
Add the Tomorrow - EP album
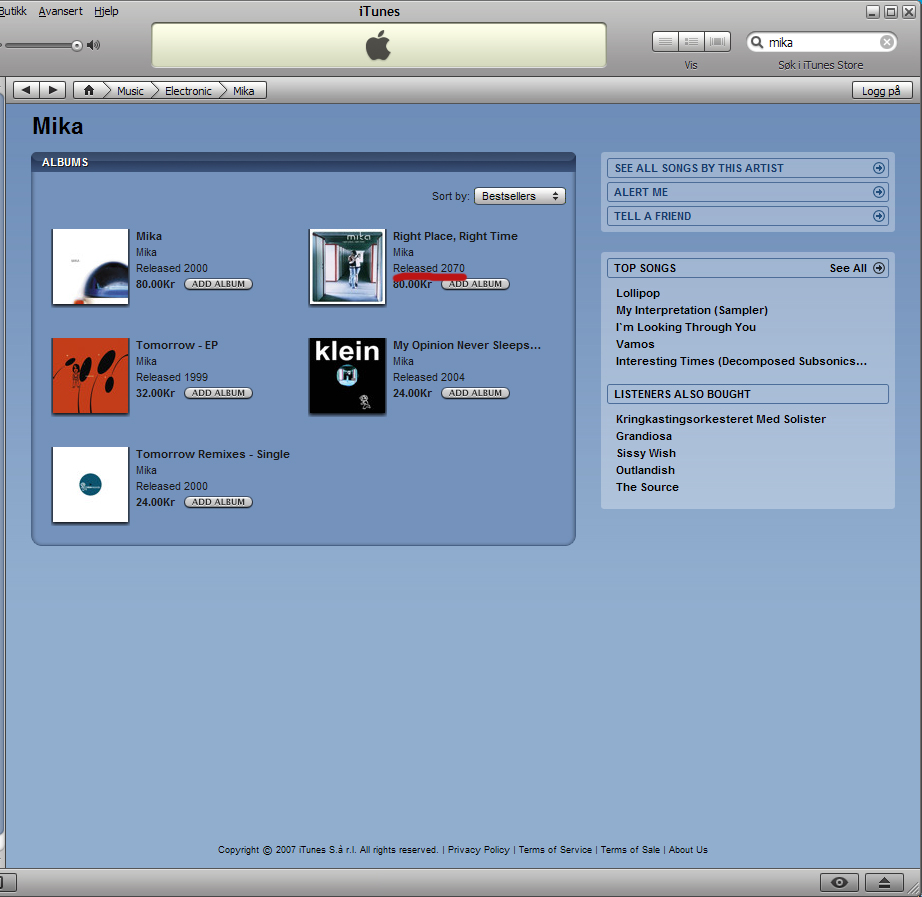click(x=218, y=393)
